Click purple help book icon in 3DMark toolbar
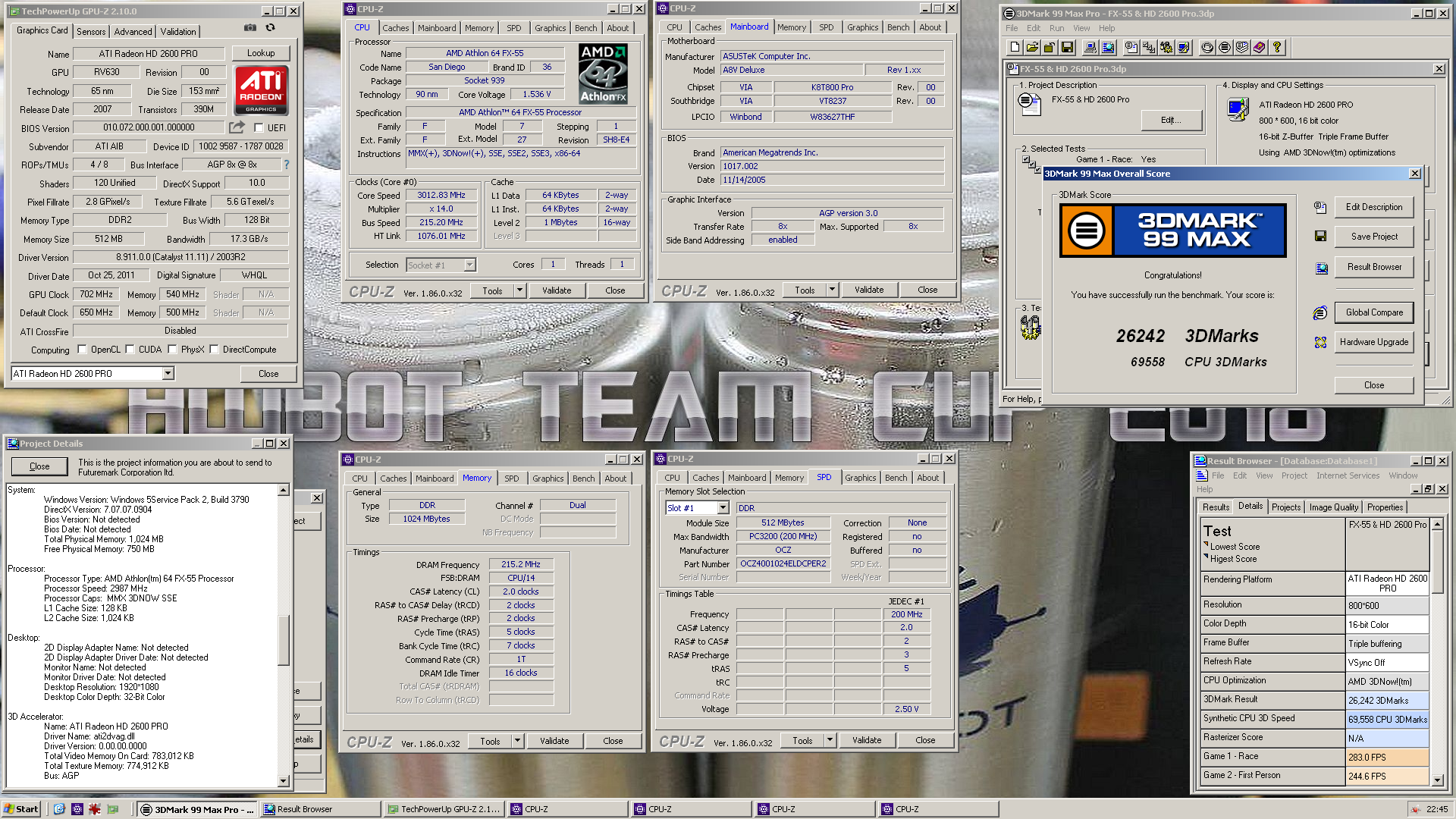Screen dimensions: 1456x819 pyautogui.click(x=1260, y=48)
